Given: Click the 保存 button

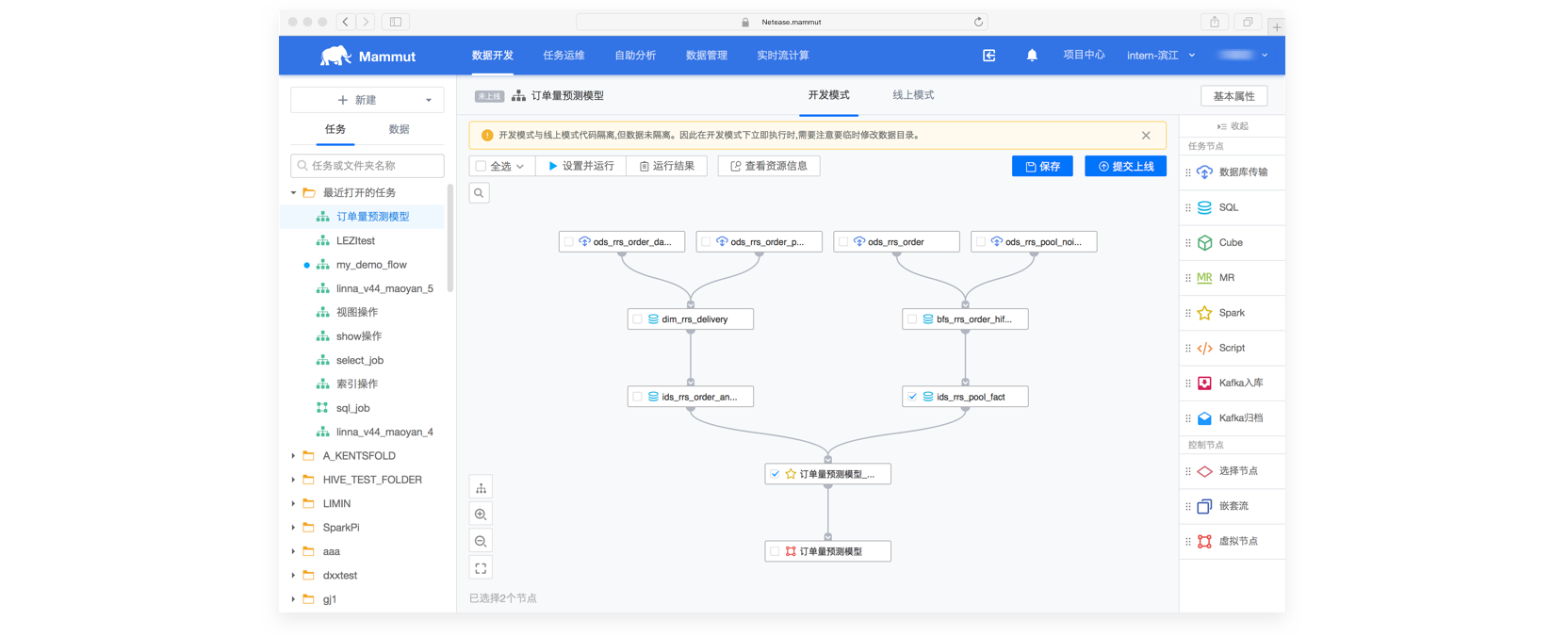Looking at the screenshot, I should tap(1042, 167).
